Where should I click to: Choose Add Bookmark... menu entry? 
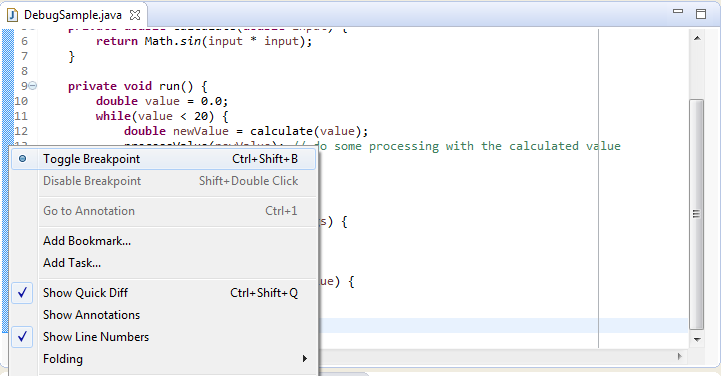point(87,241)
